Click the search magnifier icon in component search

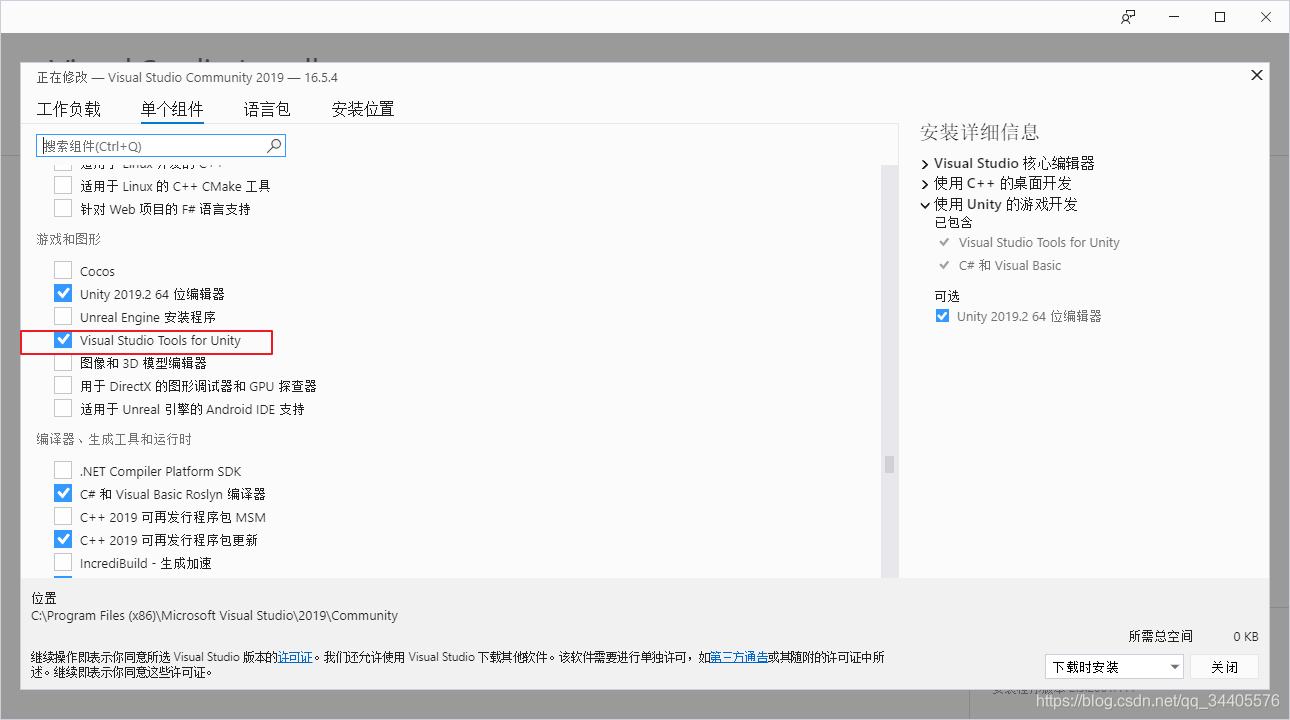click(274, 146)
